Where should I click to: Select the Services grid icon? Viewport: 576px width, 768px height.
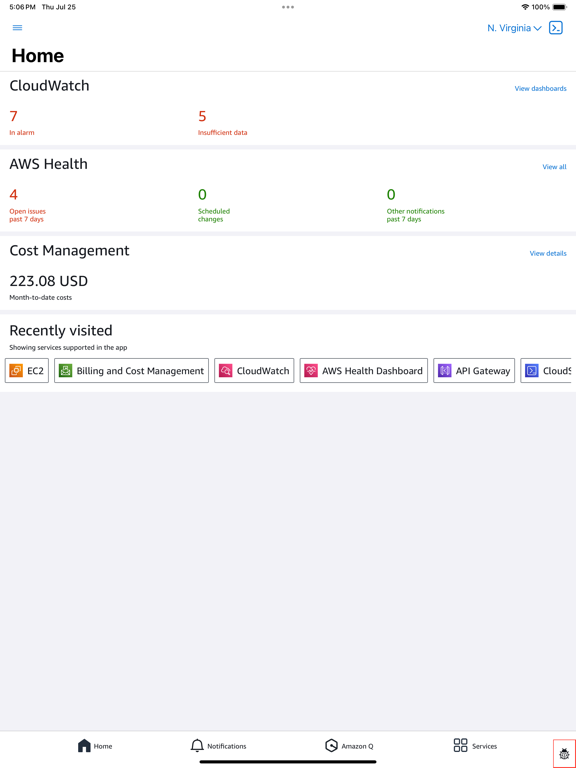tap(460, 745)
